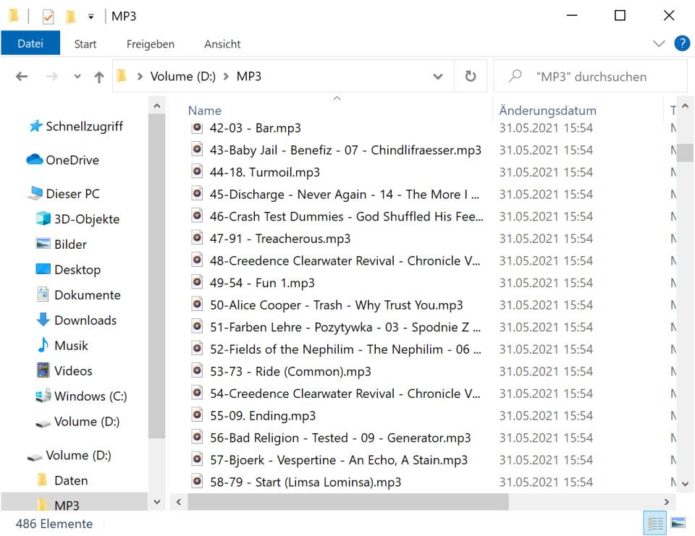Open the Freigeben ribbon tab
The image size is (695, 536).
pyautogui.click(x=150, y=44)
